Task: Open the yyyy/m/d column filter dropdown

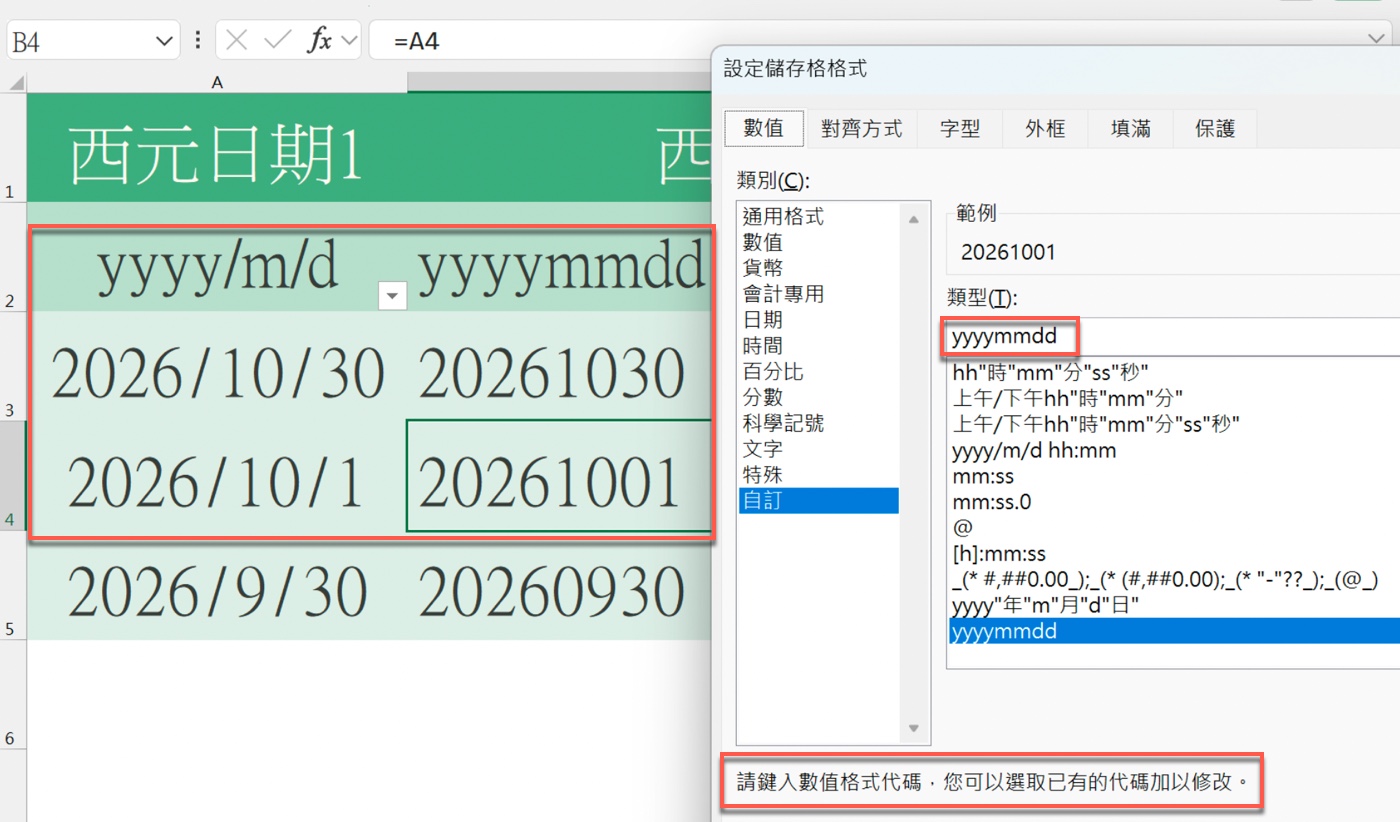Action: [393, 295]
